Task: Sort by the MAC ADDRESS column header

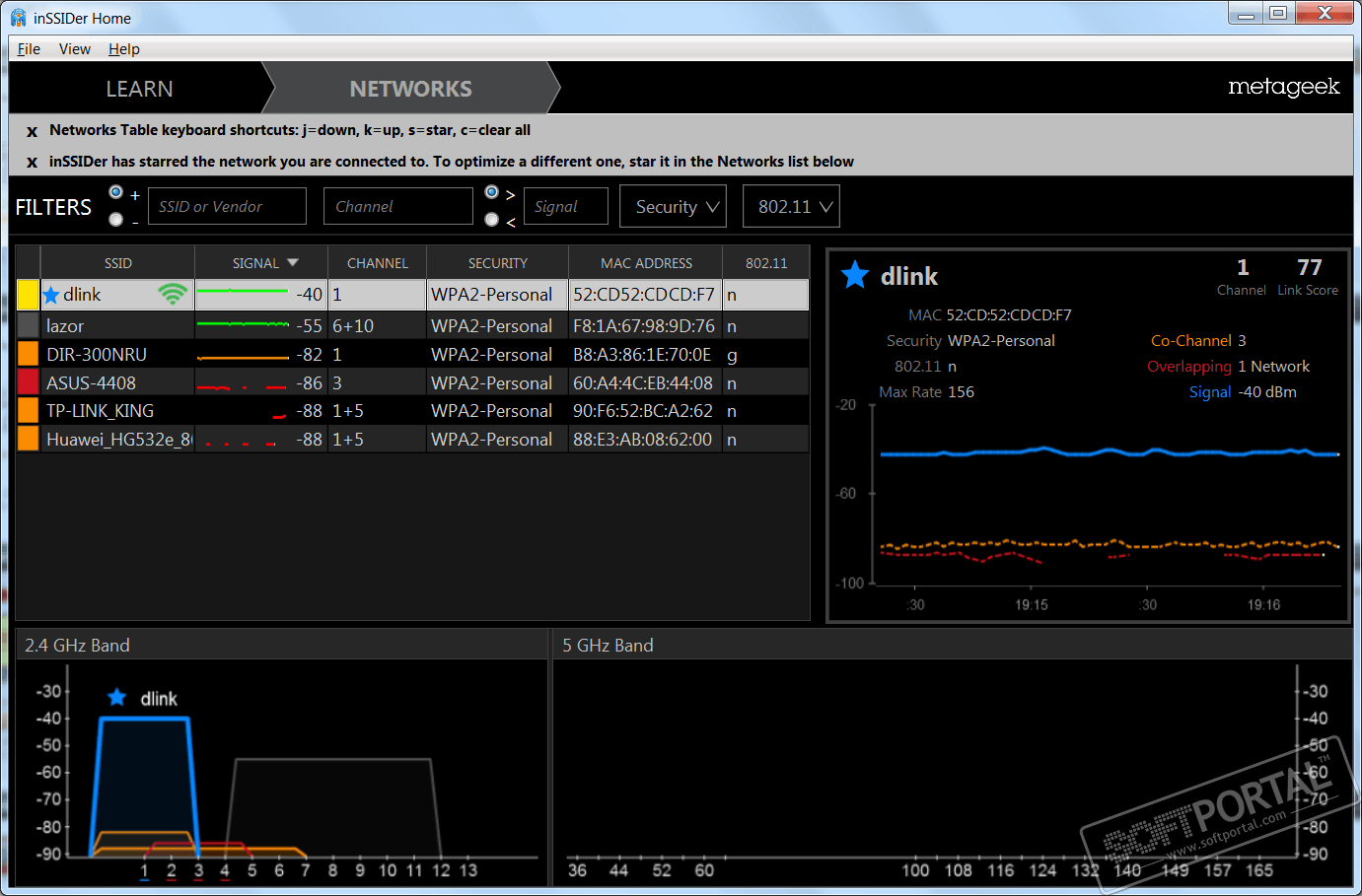Action: (x=646, y=263)
